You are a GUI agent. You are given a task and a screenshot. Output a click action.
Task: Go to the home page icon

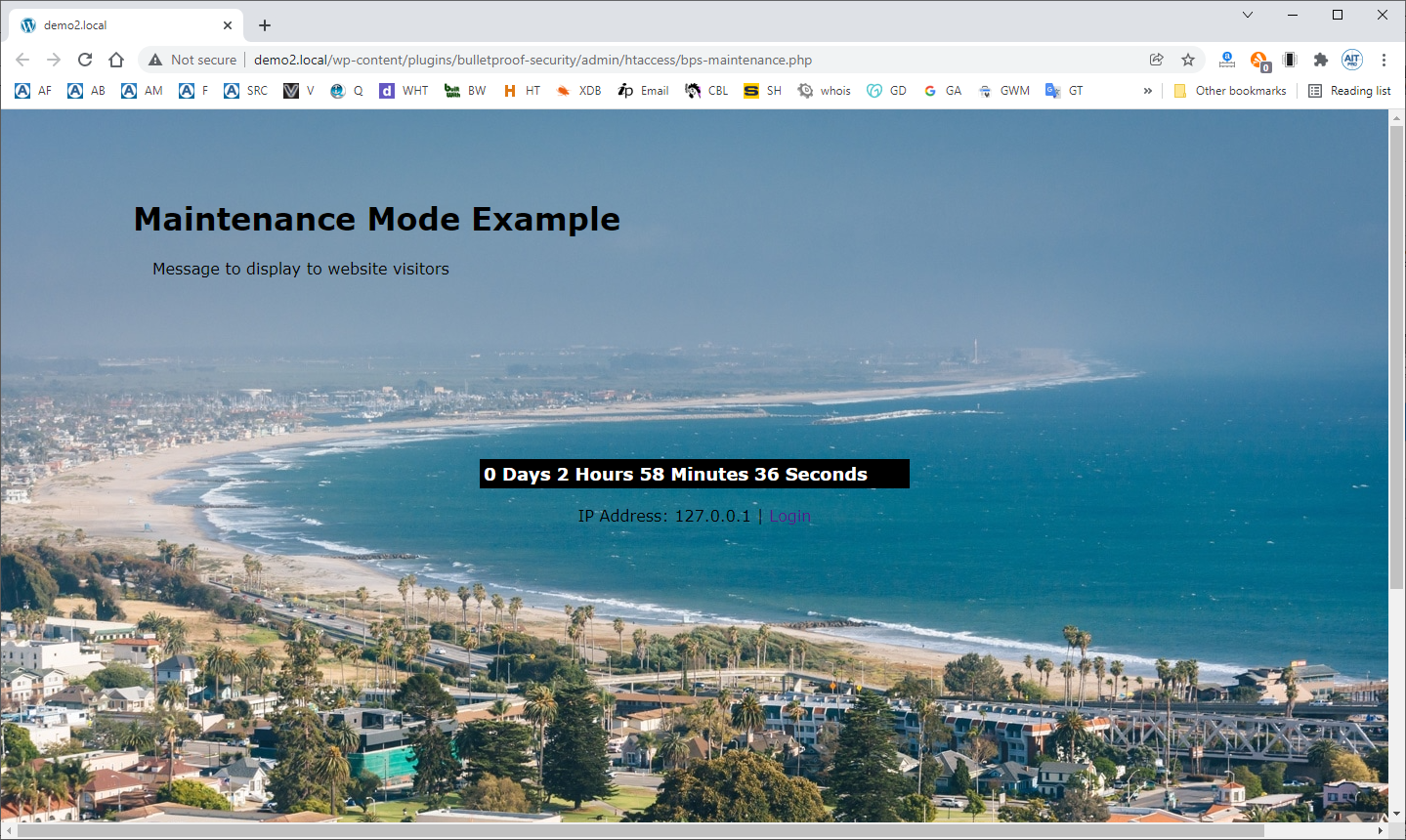click(x=116, y=60)
